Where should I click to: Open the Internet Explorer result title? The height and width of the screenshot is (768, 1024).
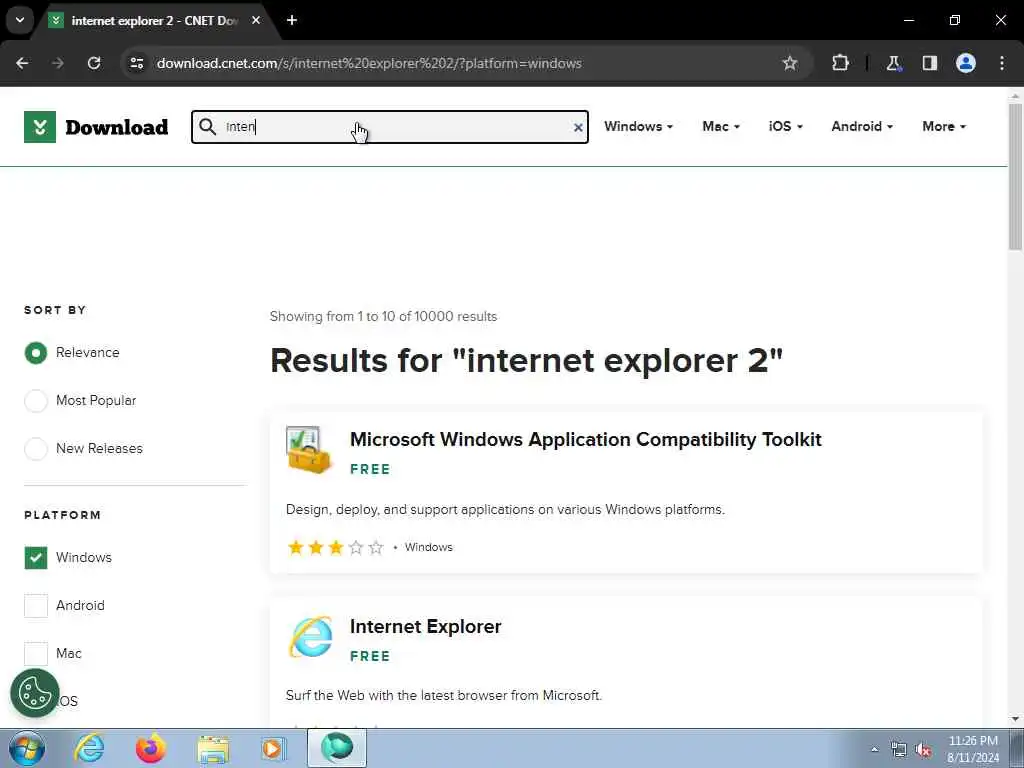point(426,626)
